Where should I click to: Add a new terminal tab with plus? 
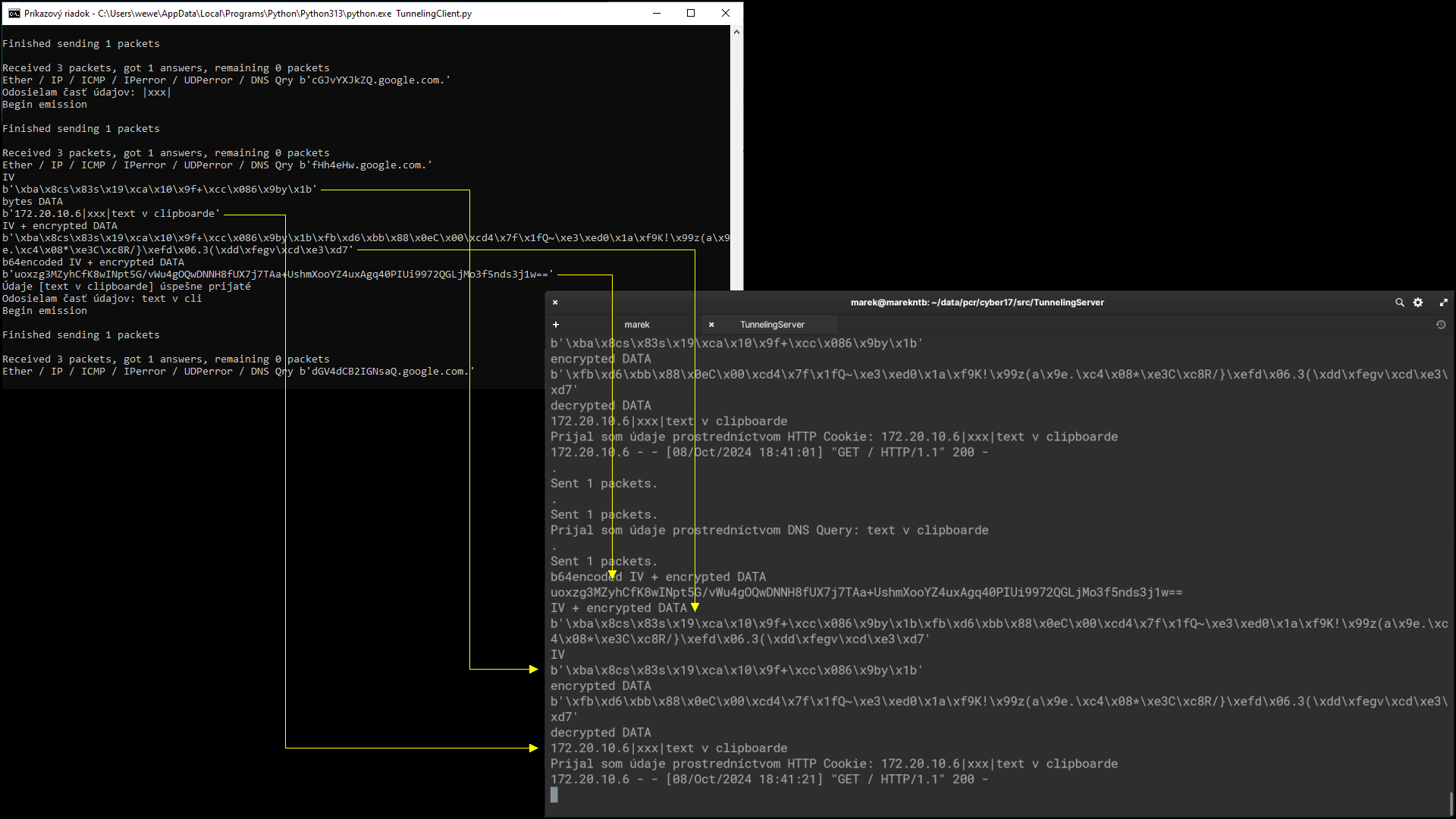556,325
